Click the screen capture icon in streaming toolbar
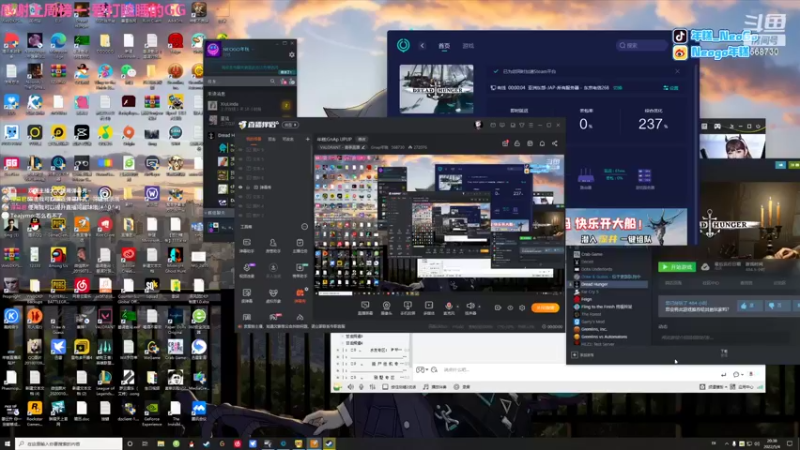800x450 pixels. (365, 305)
